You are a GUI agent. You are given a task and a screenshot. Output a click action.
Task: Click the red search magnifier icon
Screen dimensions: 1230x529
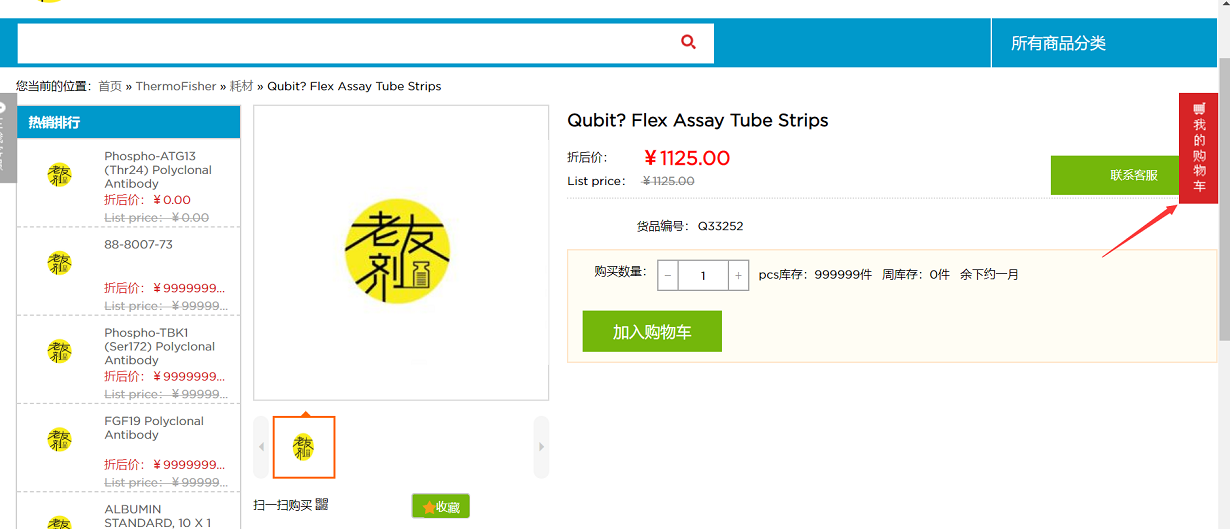click(688, 42)
